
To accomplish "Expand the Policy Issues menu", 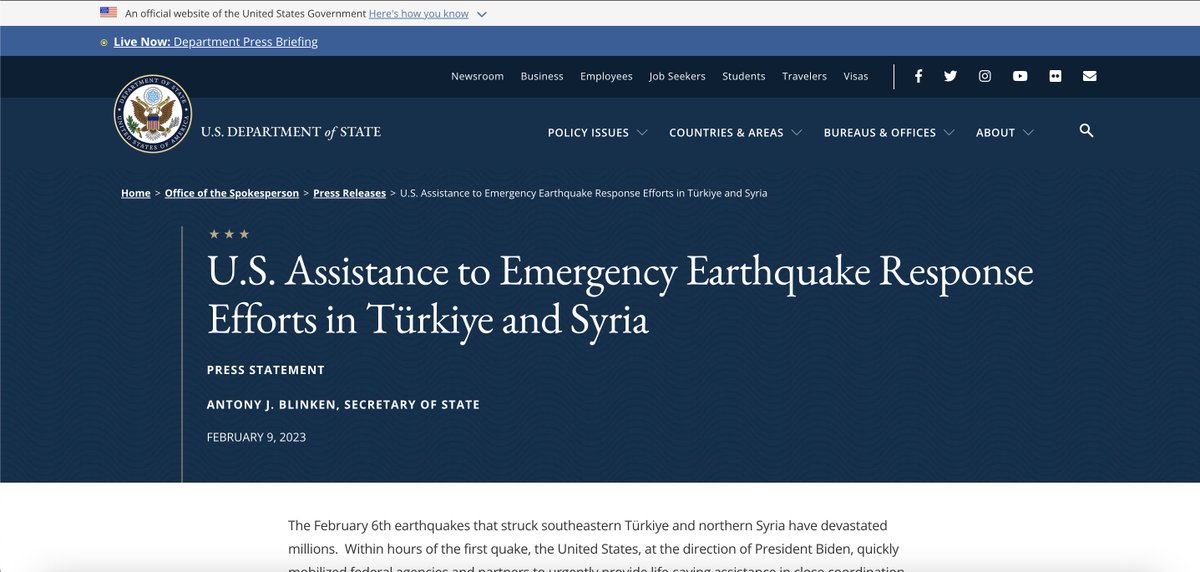I will (x=597, y=132).
